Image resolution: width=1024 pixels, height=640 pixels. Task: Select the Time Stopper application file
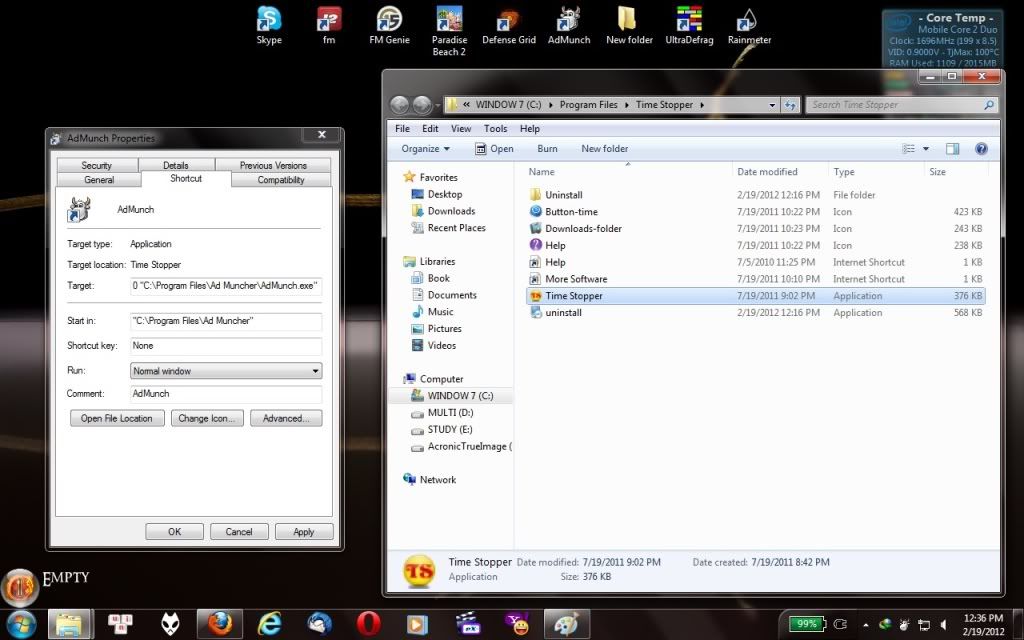tap(756, 296)
